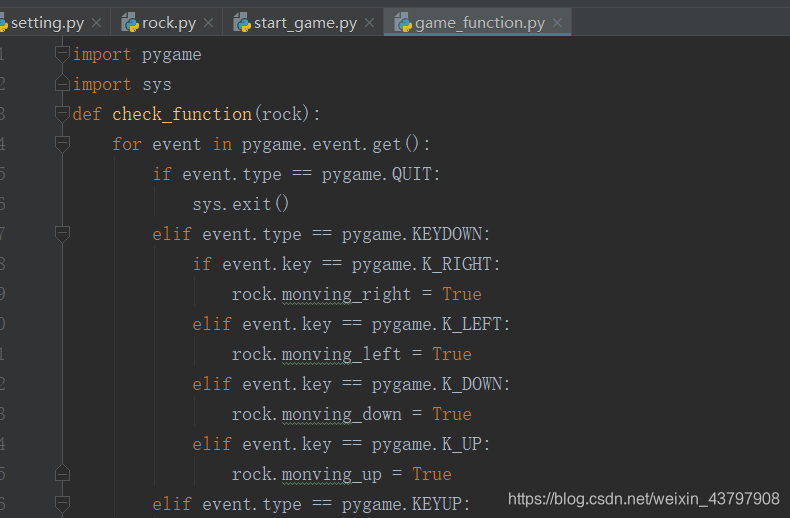Click the fold end marker beside monving_up line

[x=62, y=473]
